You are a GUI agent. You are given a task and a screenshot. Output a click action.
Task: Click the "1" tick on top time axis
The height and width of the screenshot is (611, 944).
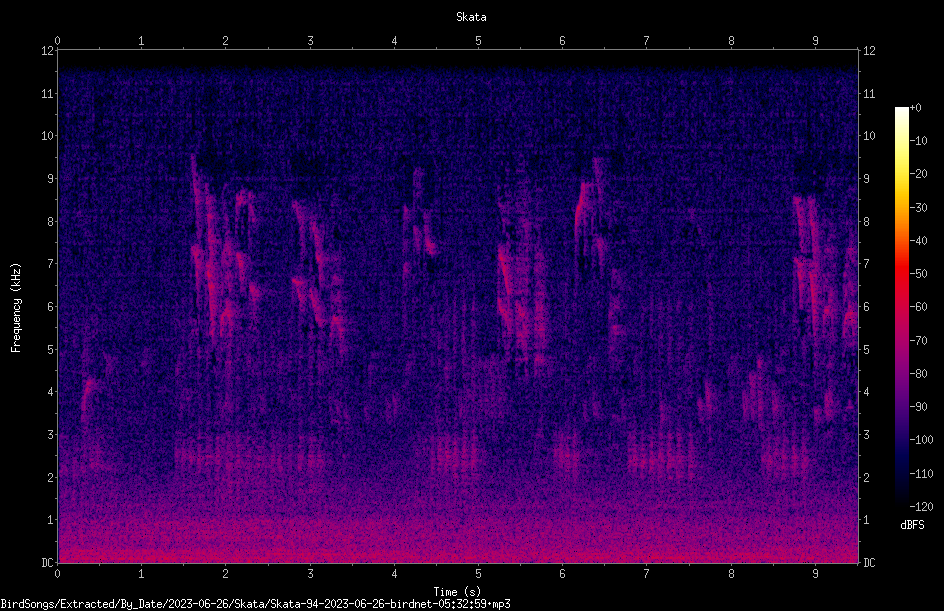(141, 41)
